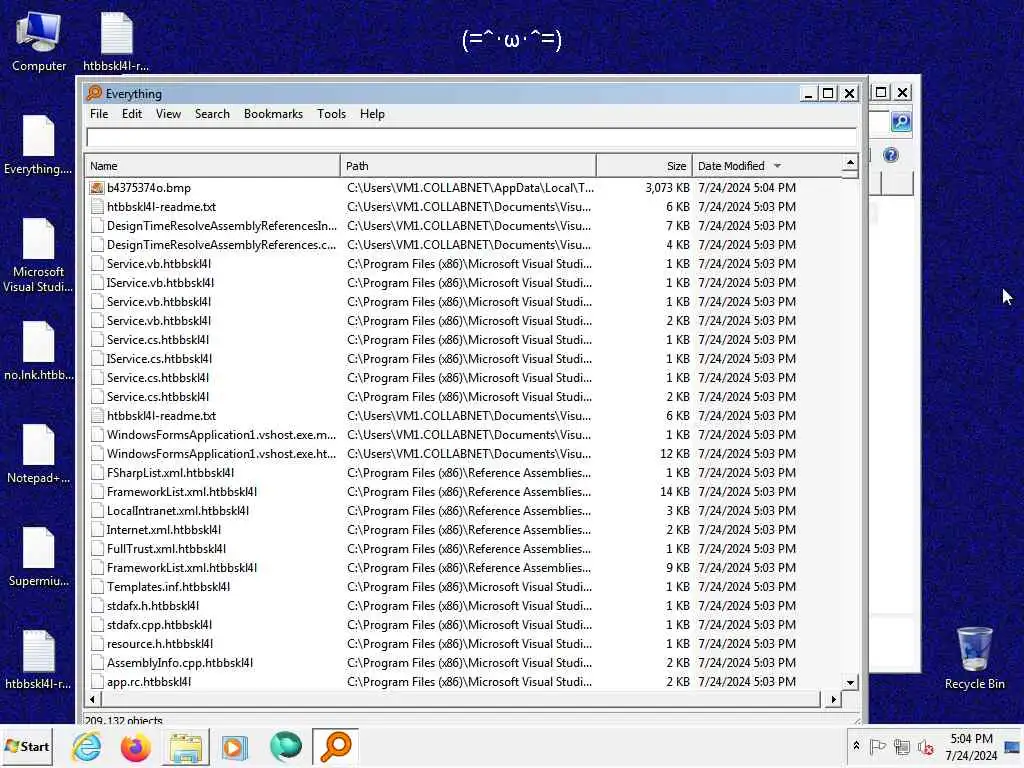This screenshot has height=768, width=1024.
Task: Click the Date Modified sort arrow
Action: pos(777,166)
